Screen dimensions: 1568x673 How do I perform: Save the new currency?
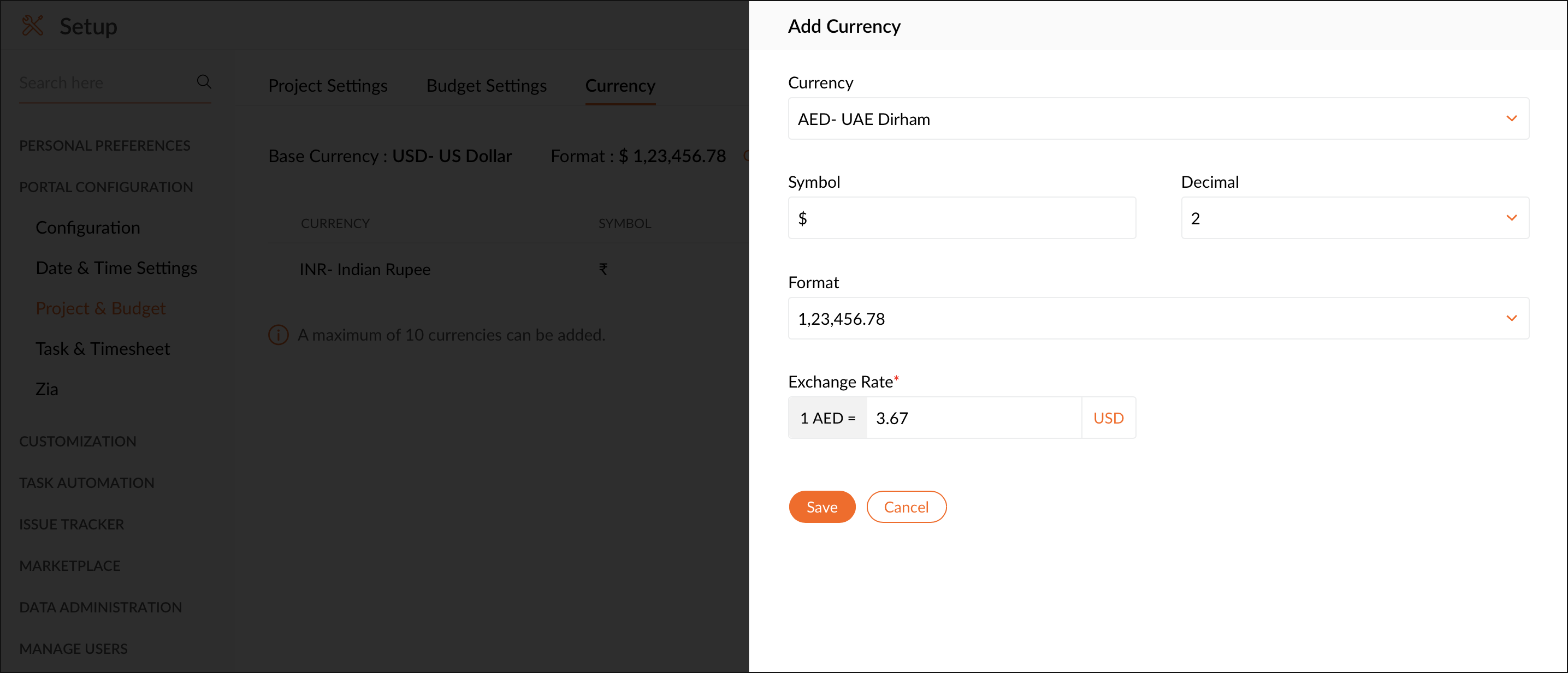coord(822,507)
